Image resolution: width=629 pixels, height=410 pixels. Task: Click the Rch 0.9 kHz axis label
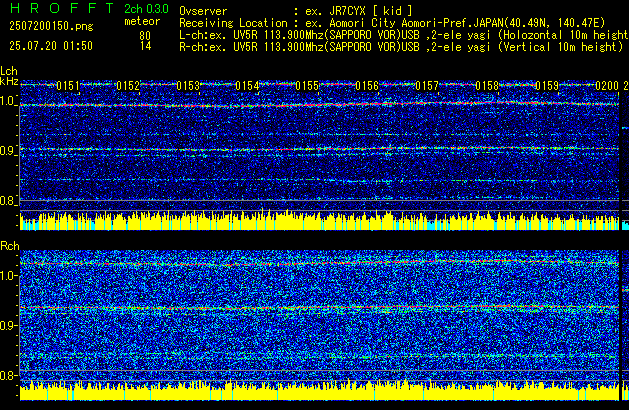point(8,325)
